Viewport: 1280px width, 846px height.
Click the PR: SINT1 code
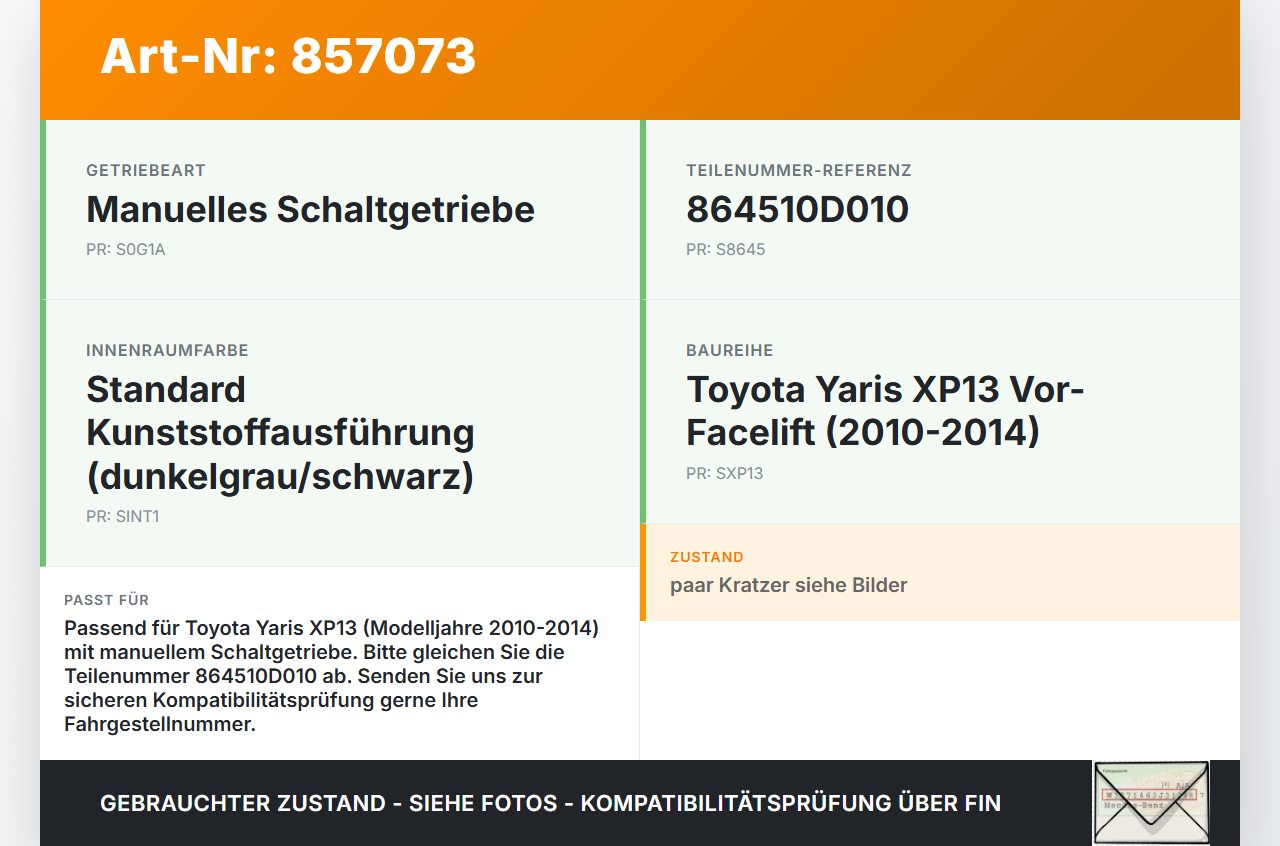coord(123,517)
